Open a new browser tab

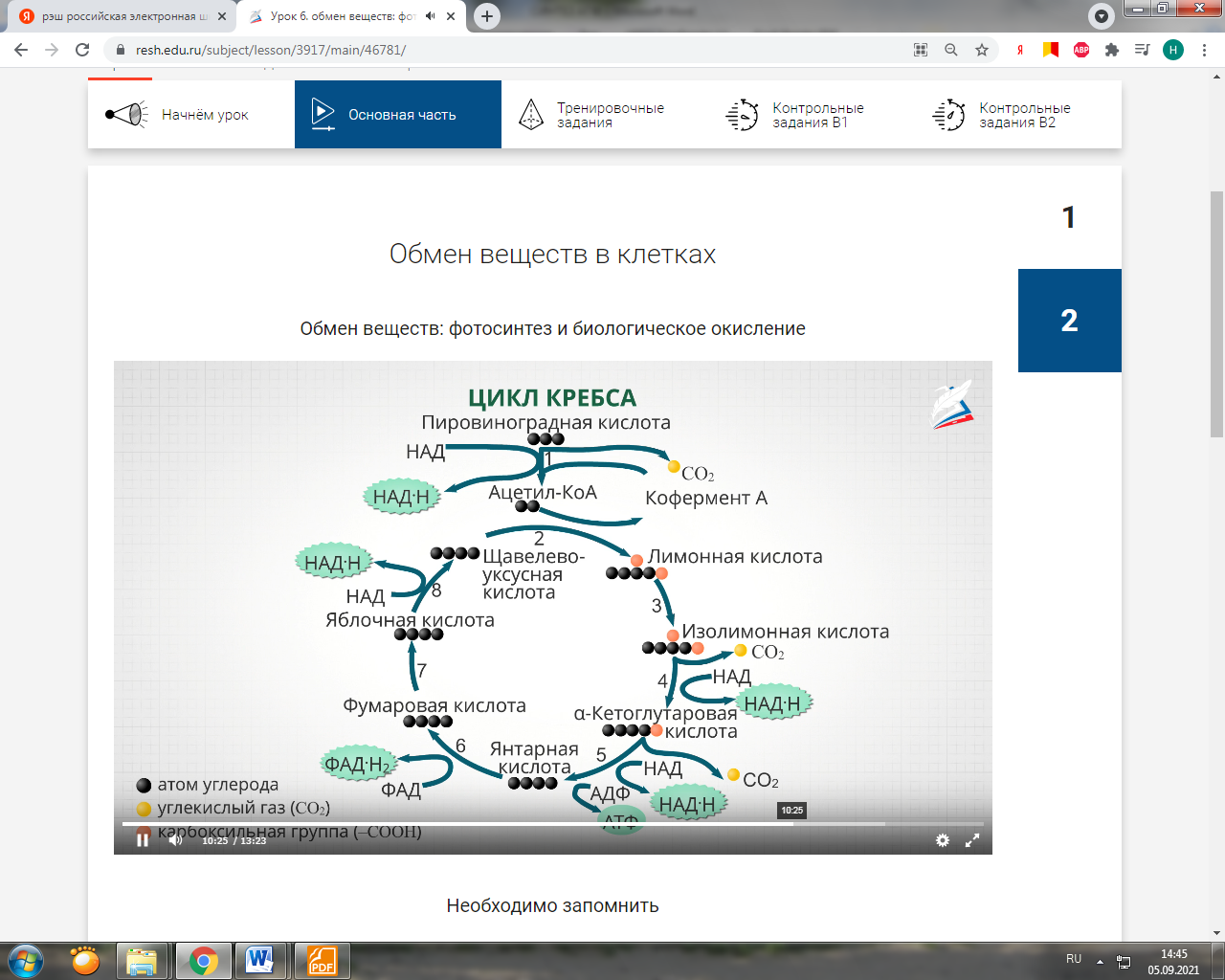point(487,16)
